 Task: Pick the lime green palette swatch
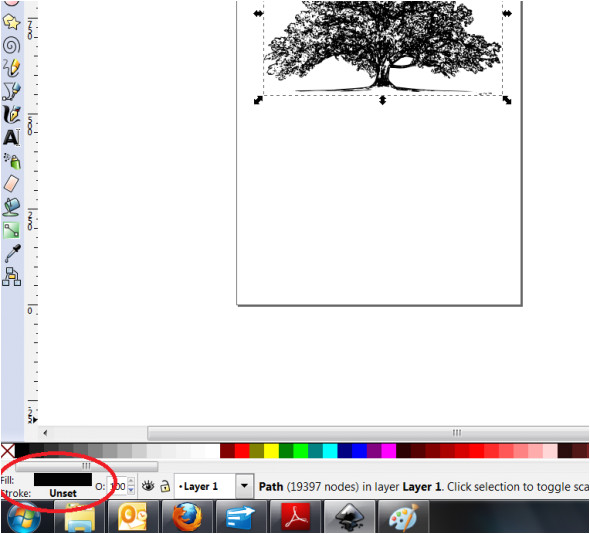(301, 451)
